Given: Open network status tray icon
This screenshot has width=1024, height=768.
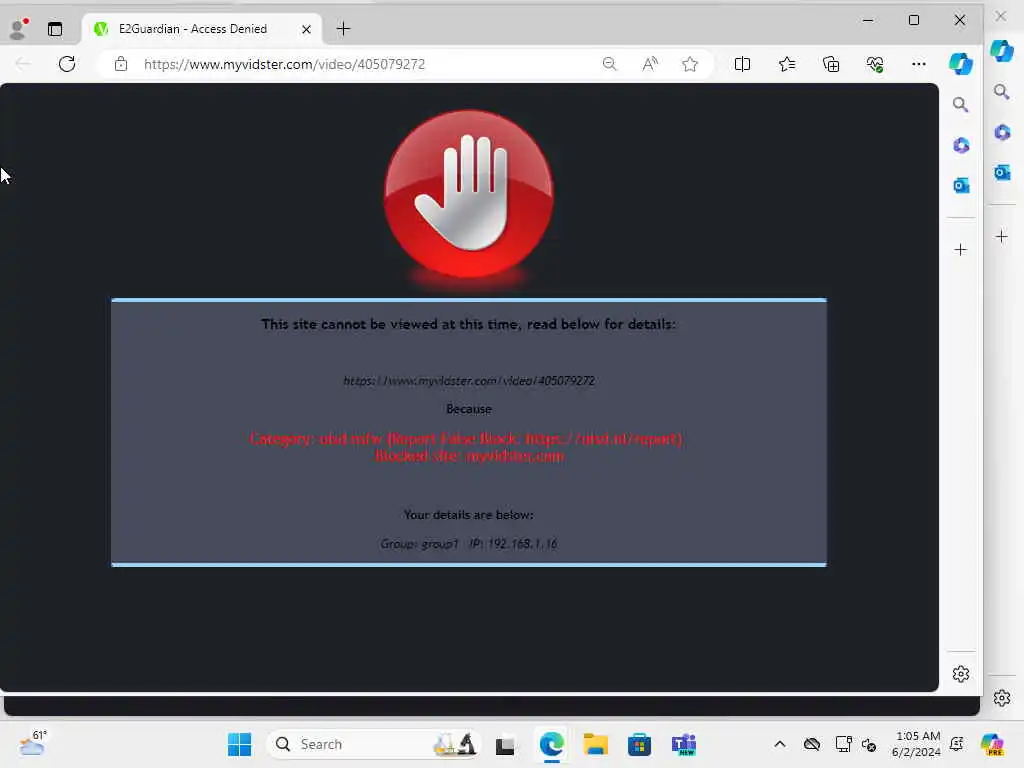Looking at the screenshot, I should pos(843,744).
